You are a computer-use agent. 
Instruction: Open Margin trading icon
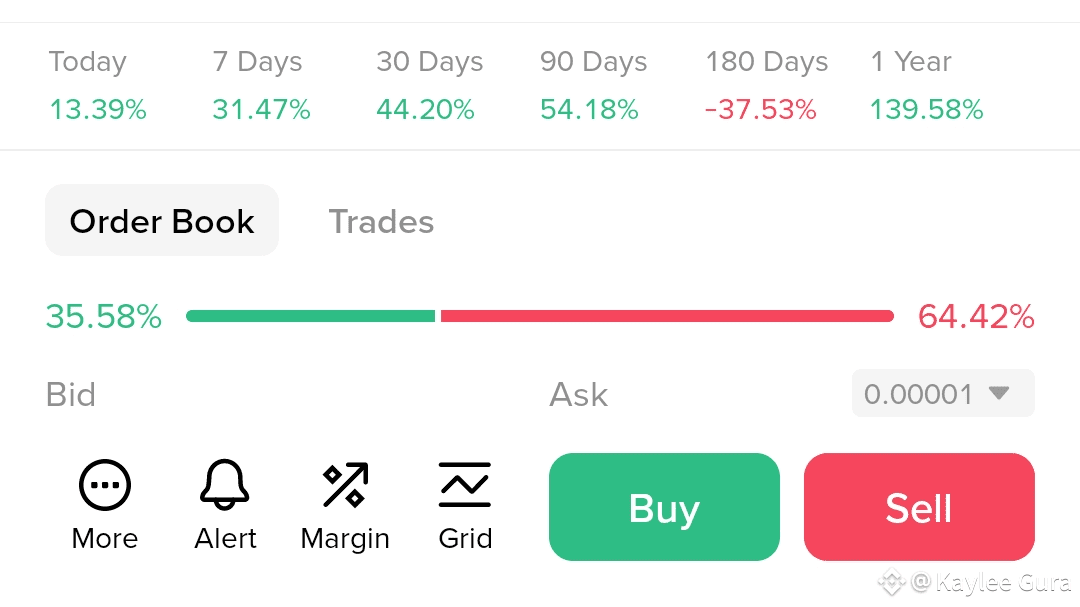click(345, 487)
